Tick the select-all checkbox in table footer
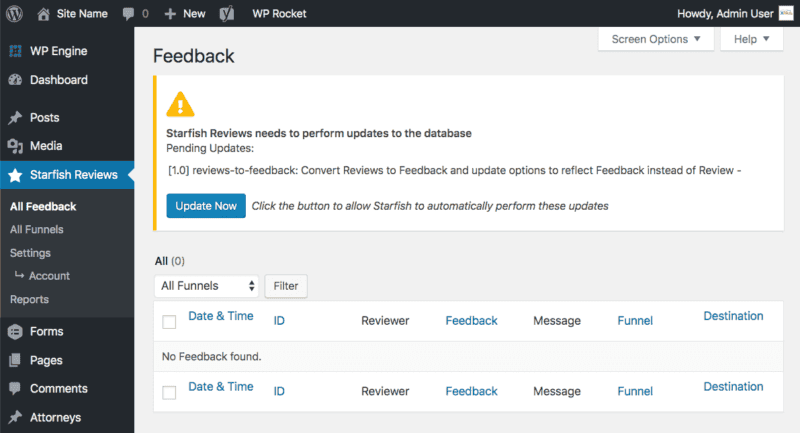This screenshot has height=433, width=800. point(169,392)
